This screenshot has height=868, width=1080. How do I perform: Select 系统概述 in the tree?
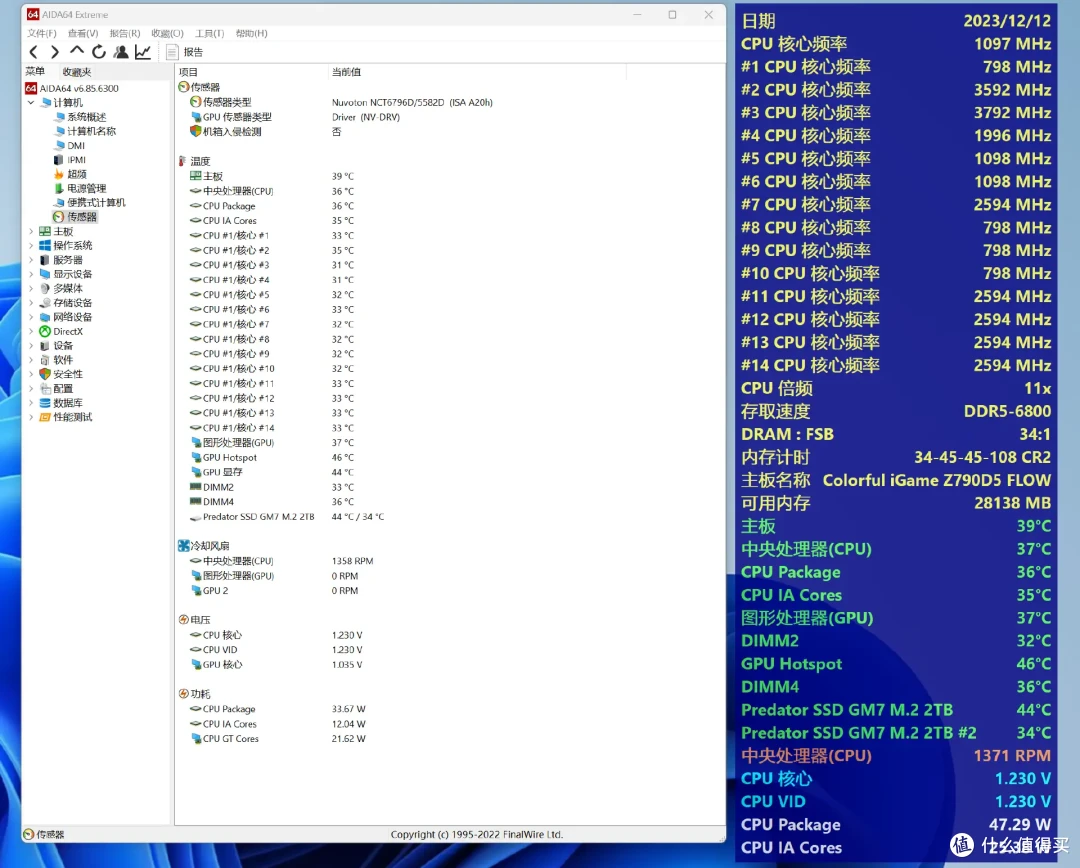click(80, 117)
